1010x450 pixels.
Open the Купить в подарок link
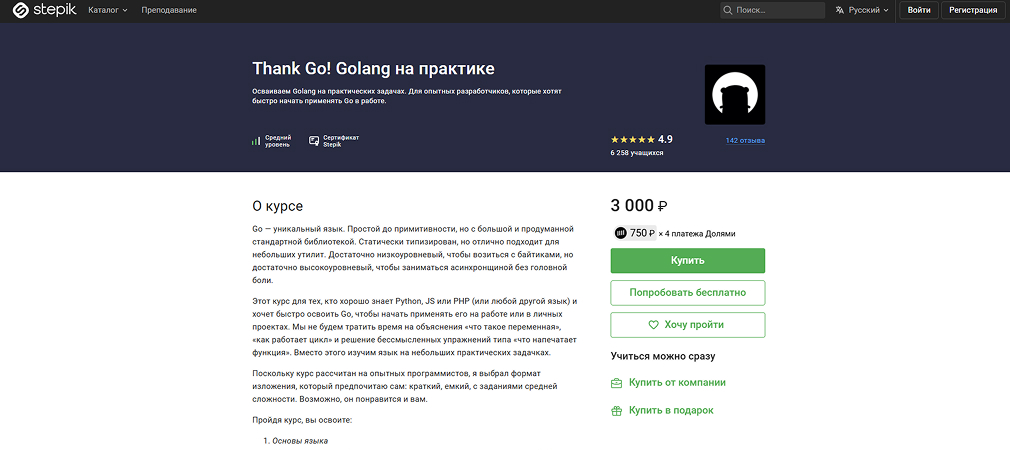coord(671,410)
